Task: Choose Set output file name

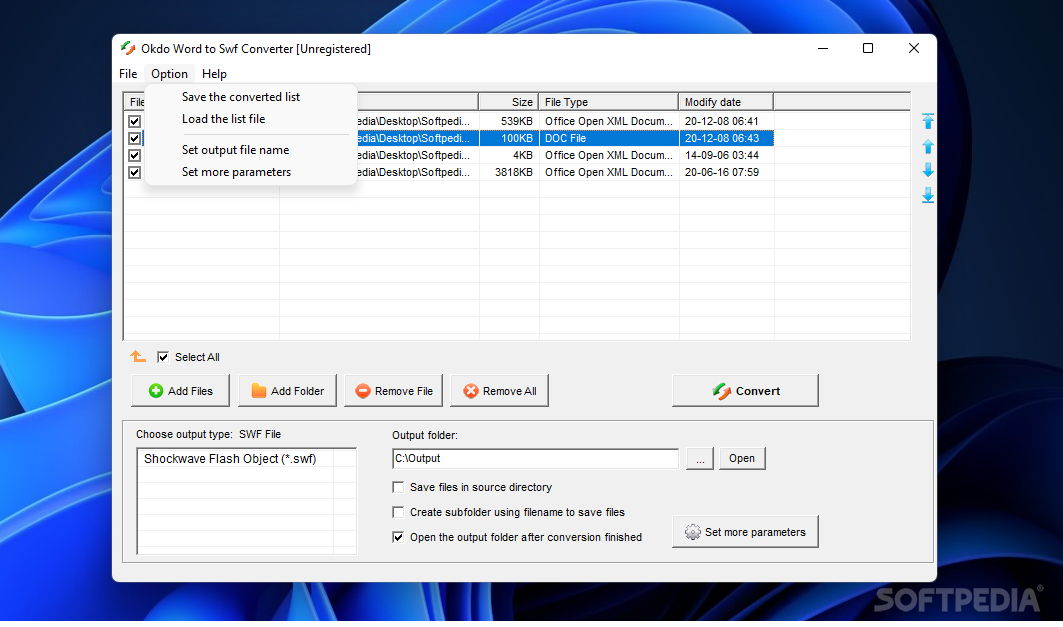Action: 235,150
